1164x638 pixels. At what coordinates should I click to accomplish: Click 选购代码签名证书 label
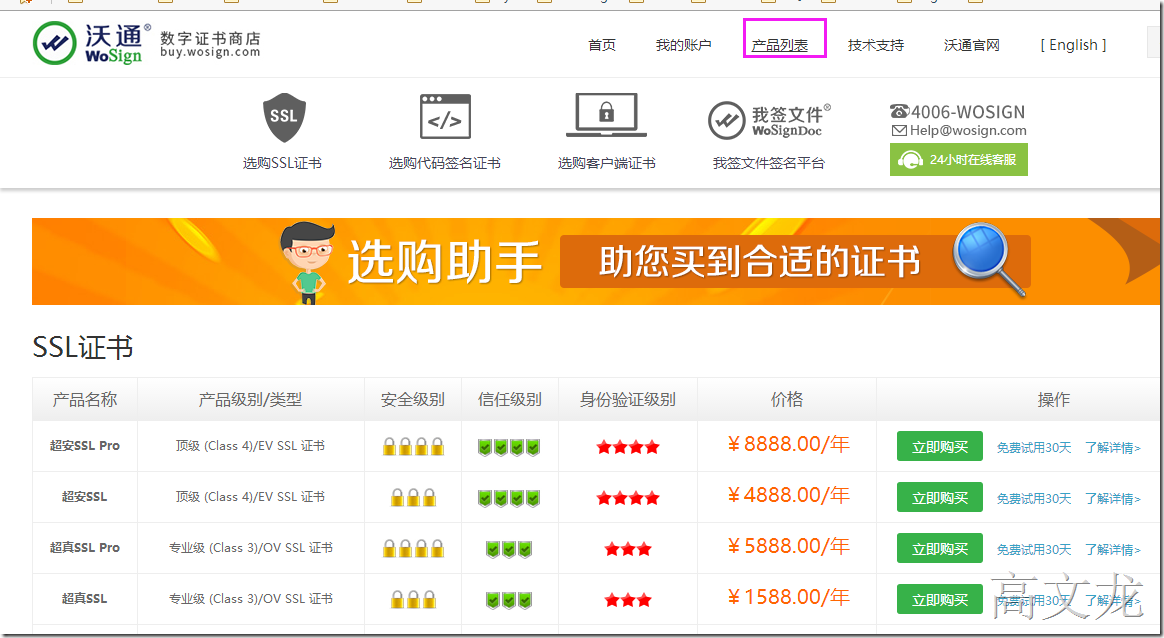(445, 163)
